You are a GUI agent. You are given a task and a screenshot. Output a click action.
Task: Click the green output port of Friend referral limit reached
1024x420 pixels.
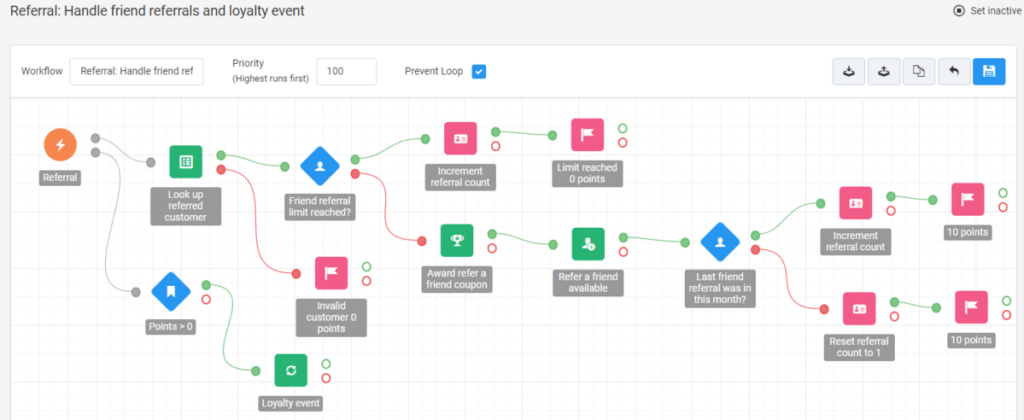tap(355, 159)
